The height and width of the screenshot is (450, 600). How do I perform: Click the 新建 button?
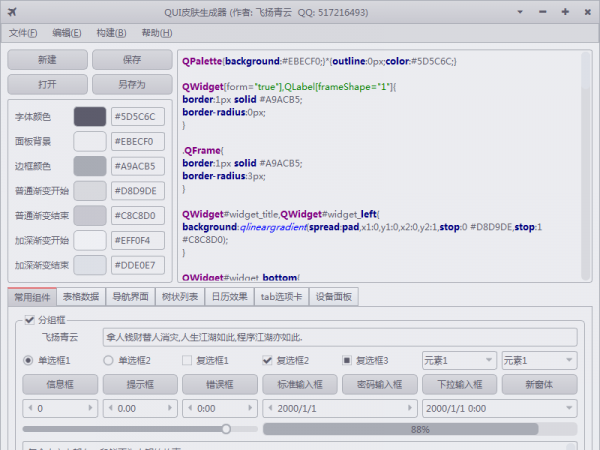(47, 60)
